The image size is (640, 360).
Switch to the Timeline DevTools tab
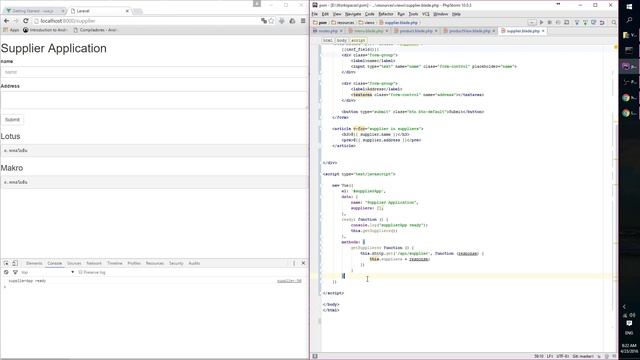pos(115,263)
